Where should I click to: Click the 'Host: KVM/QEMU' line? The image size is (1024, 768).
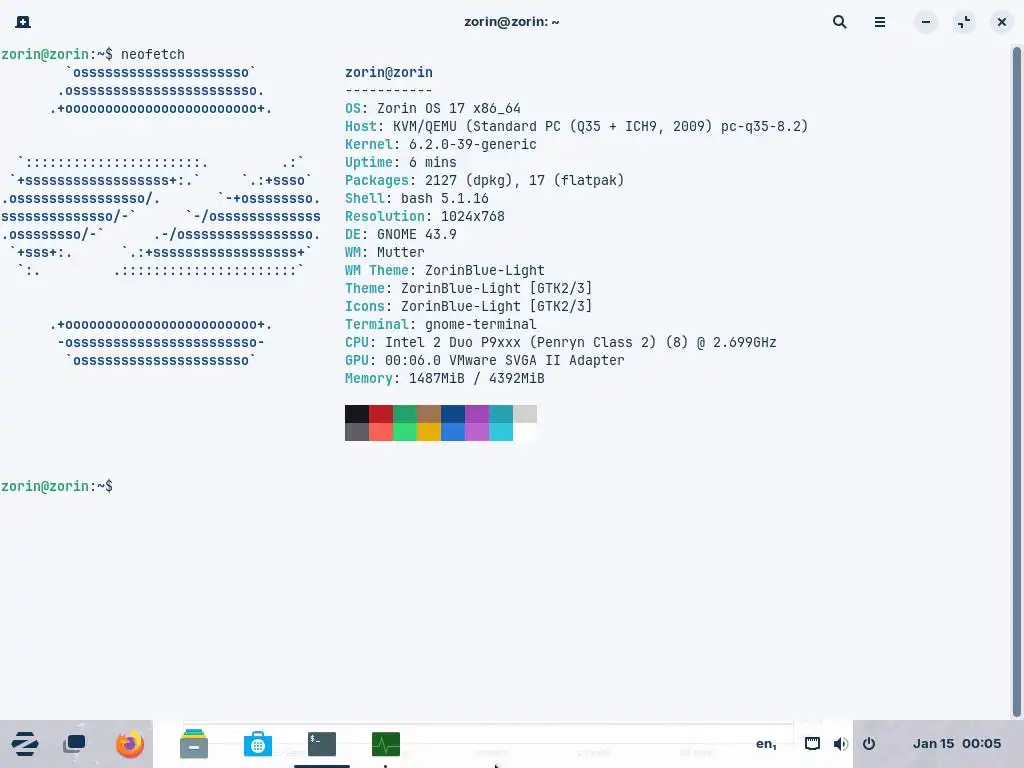(577, 127)
